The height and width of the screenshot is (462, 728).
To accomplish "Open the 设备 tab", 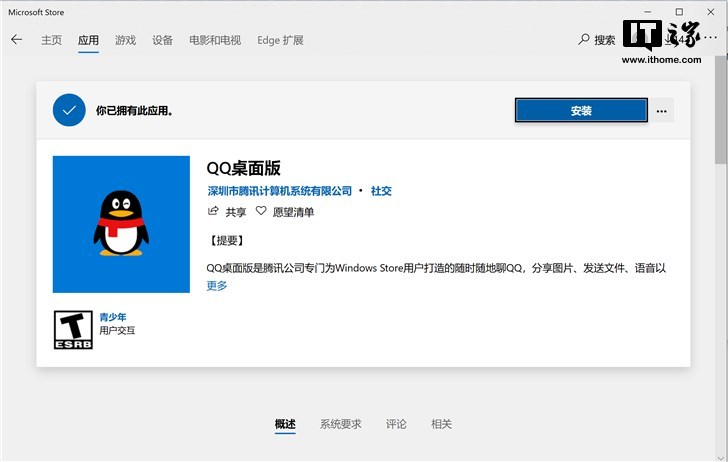I will 162,40.
